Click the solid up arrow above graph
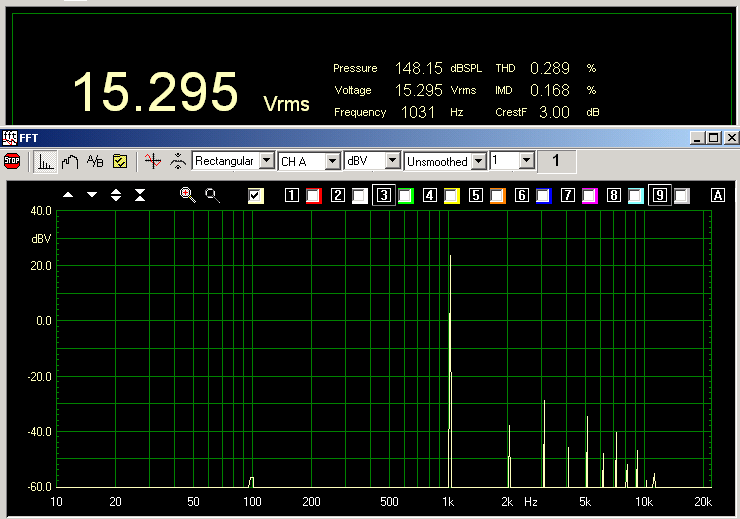The image size is (740, 519). coord(68,195)
